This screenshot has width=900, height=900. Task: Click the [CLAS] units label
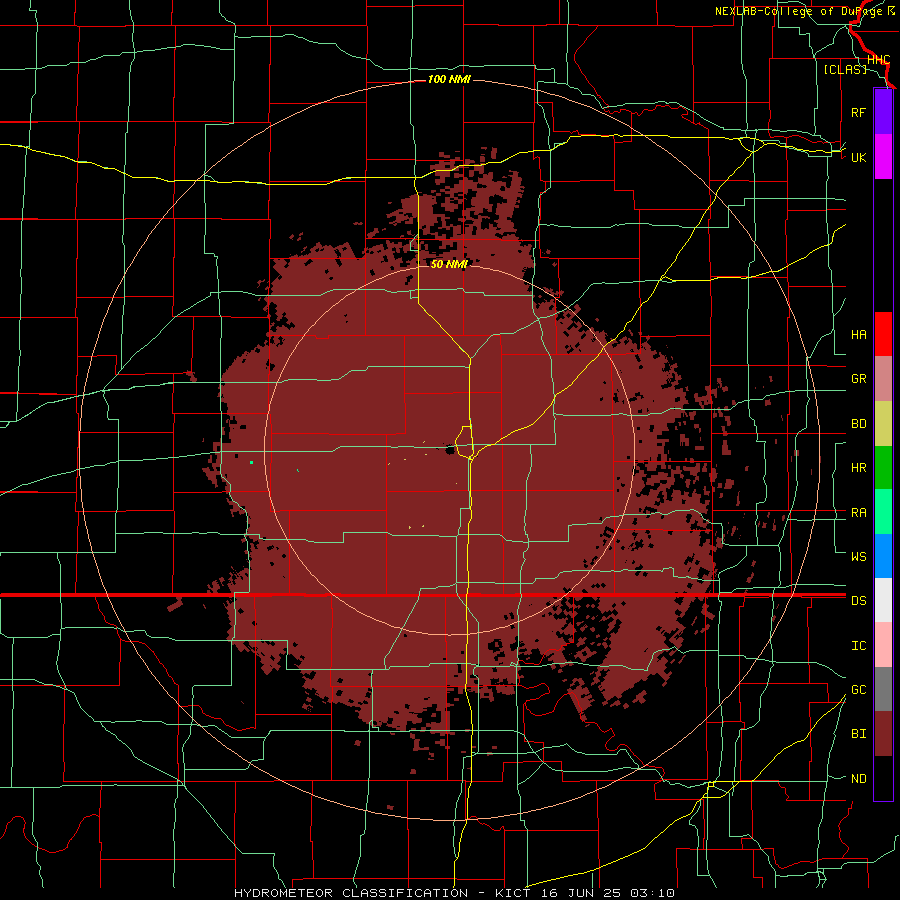[x=845, y=69]
